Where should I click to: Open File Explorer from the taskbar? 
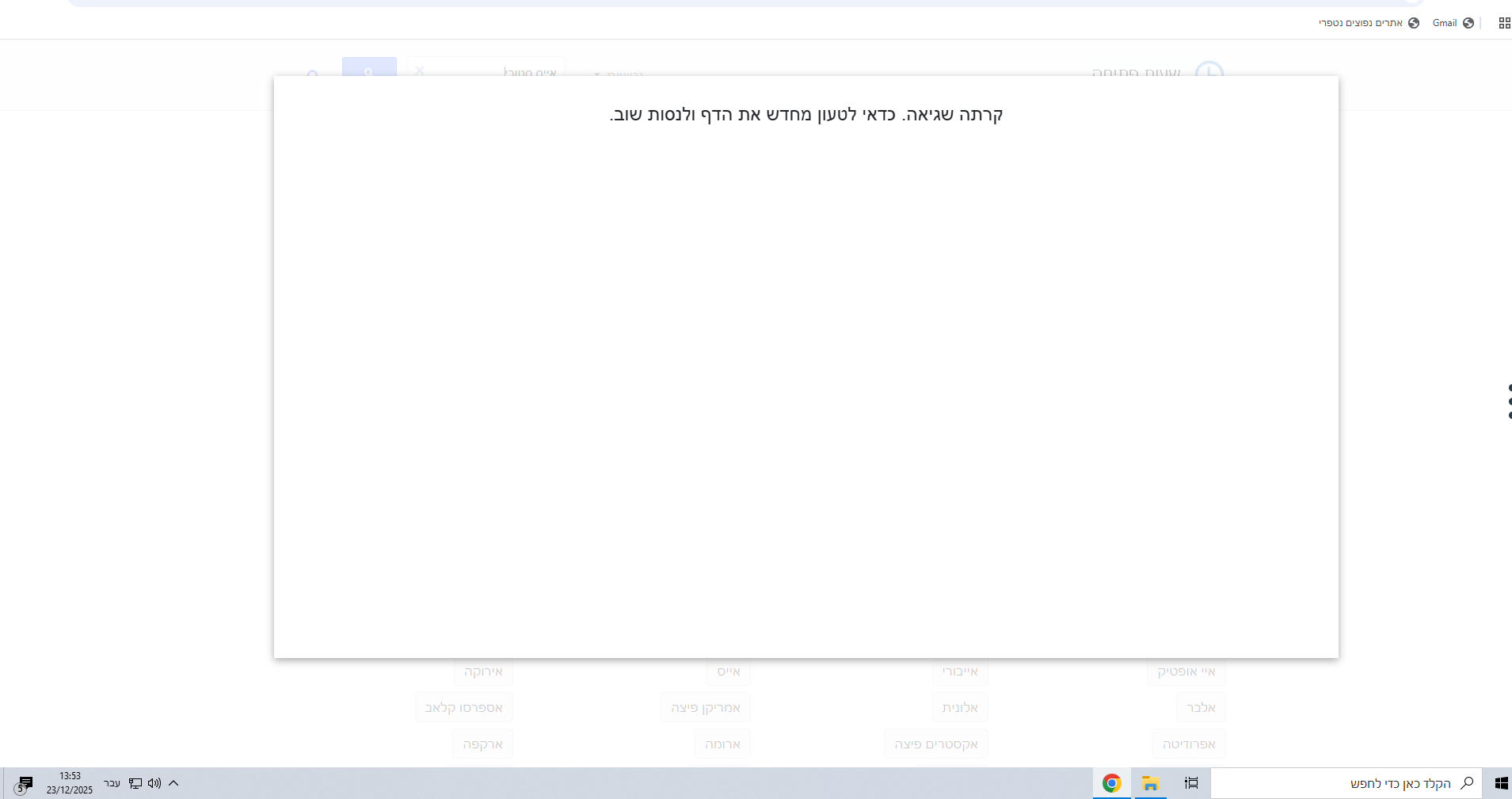[x=1150, y=783]
